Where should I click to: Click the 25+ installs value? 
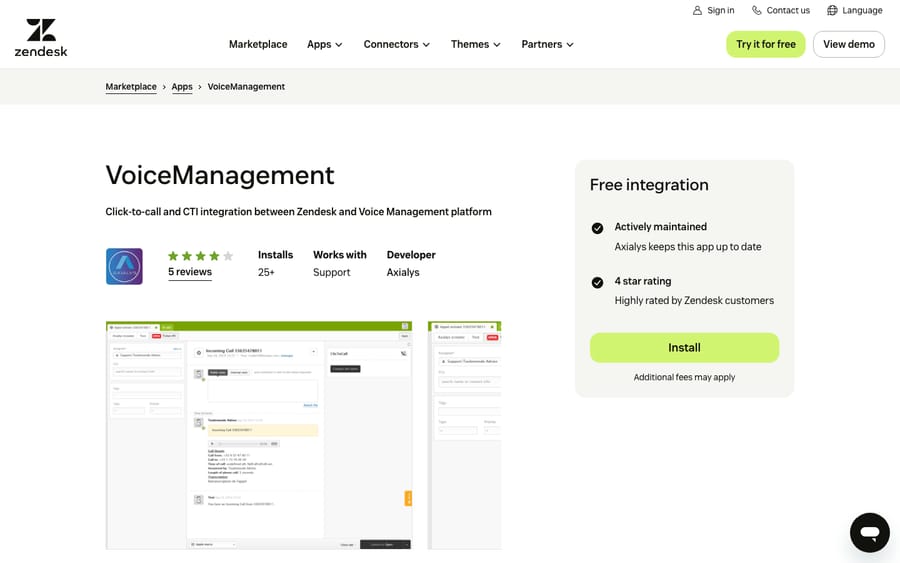click(266, 272)
